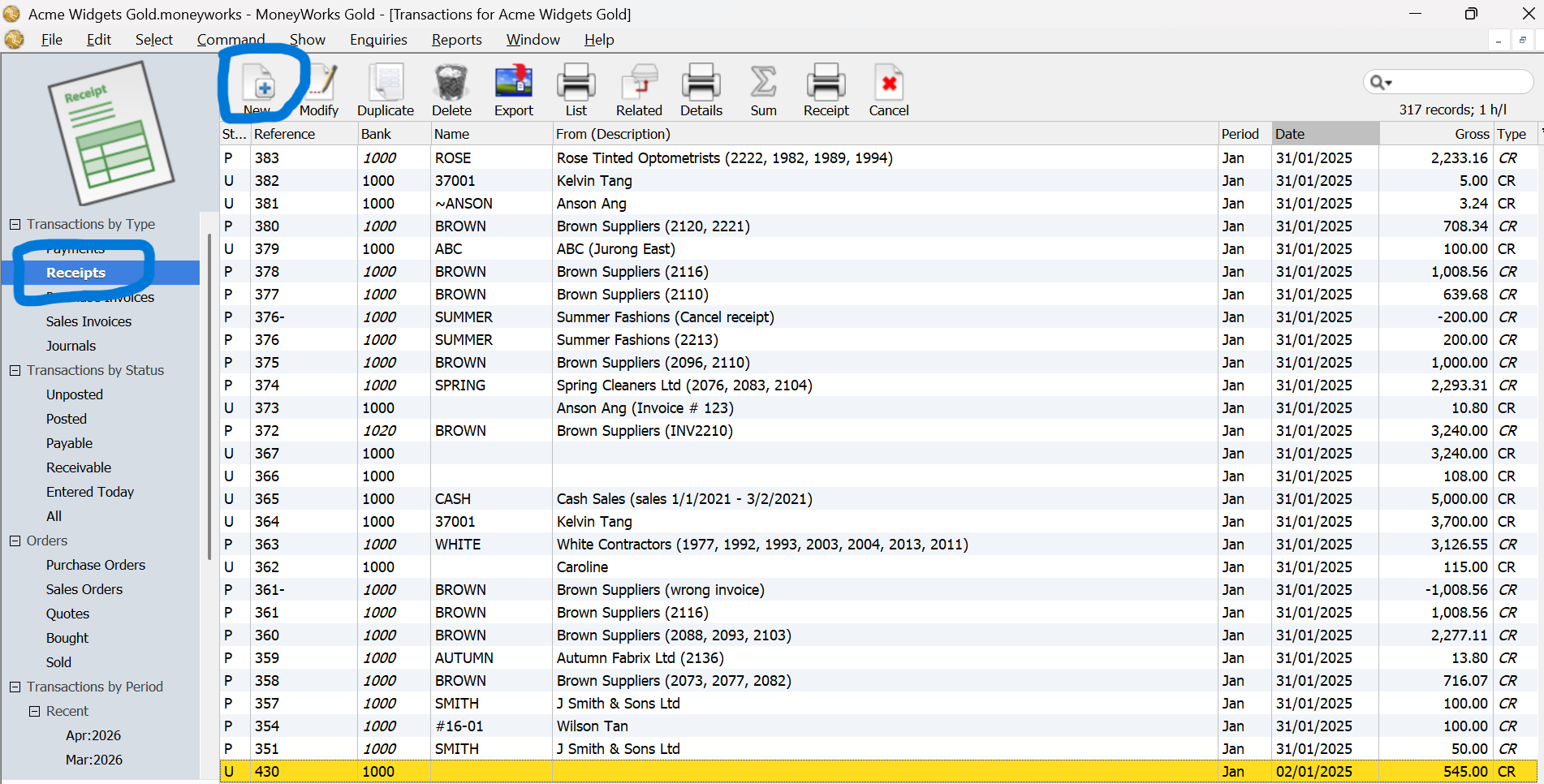Image resolution: width=1544 pixels, height=784 pixels.
Task: Duplicate the selected transaction
Action: 386,88
